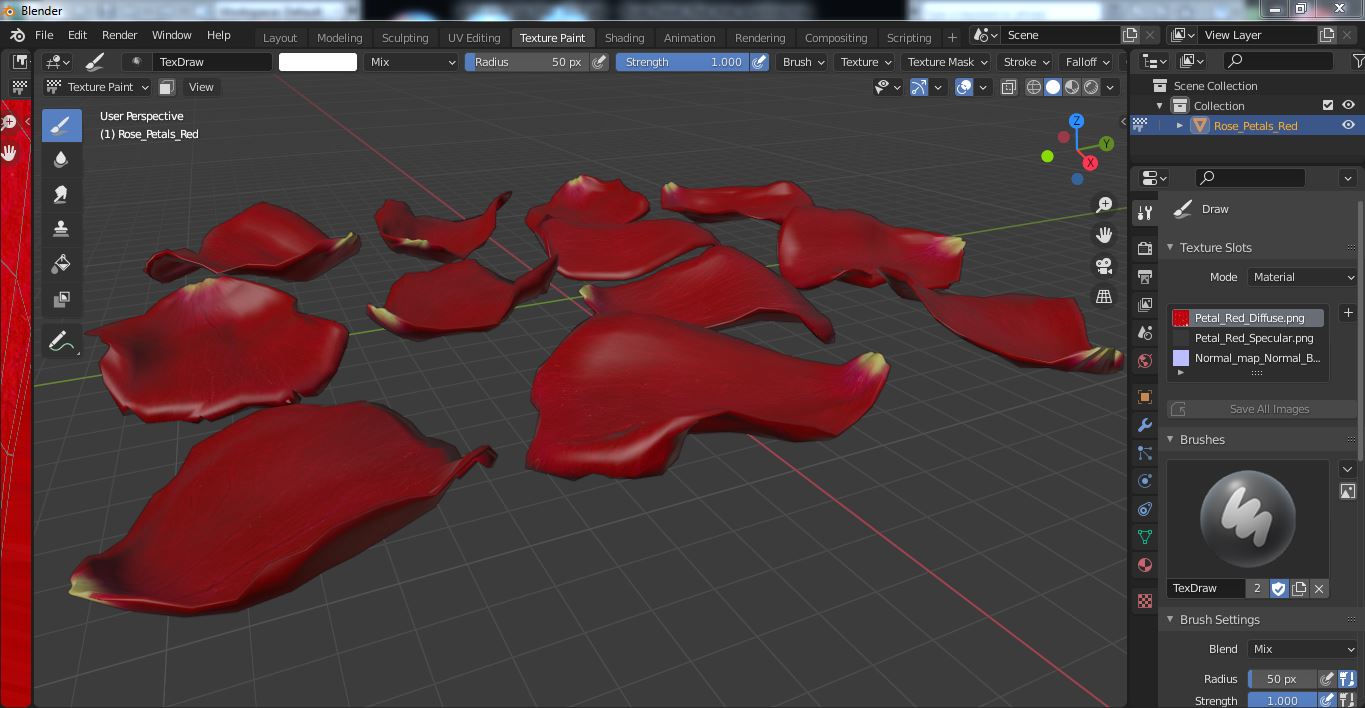Open Modifiers wrench properties tab

click(1145, 425)
